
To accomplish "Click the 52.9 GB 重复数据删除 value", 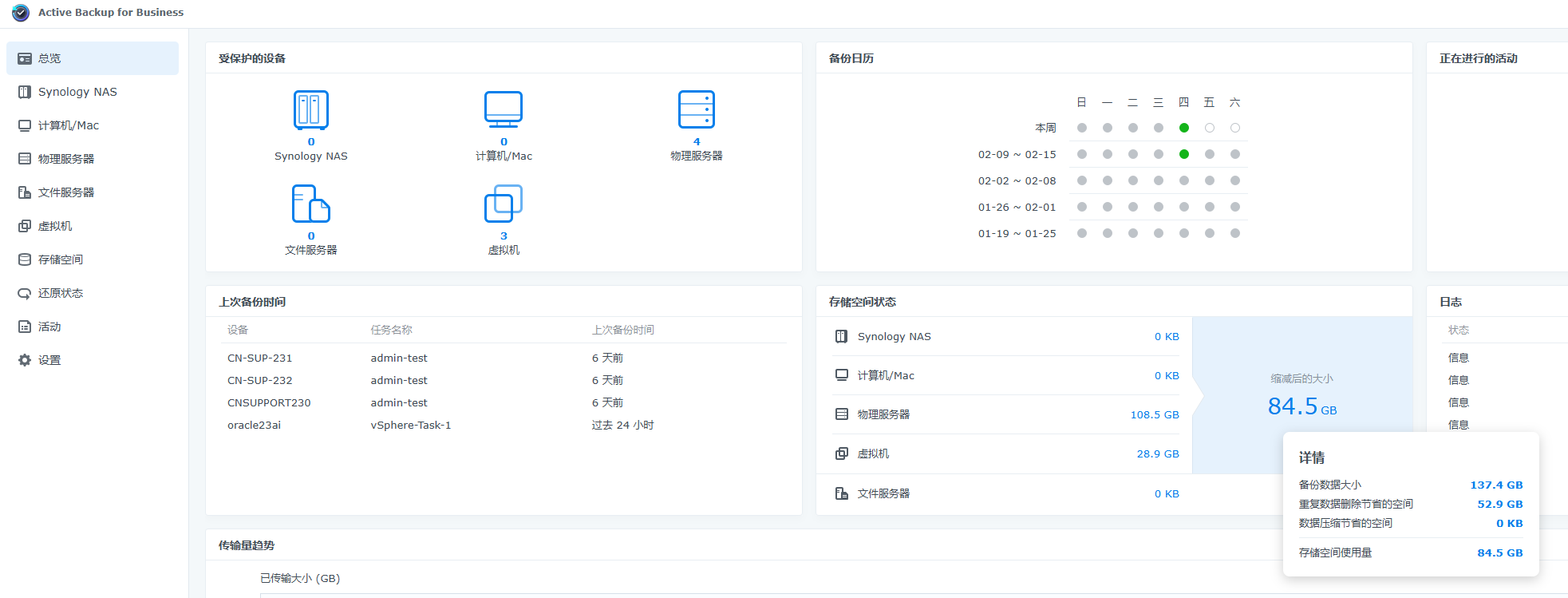I will 1500,504.
